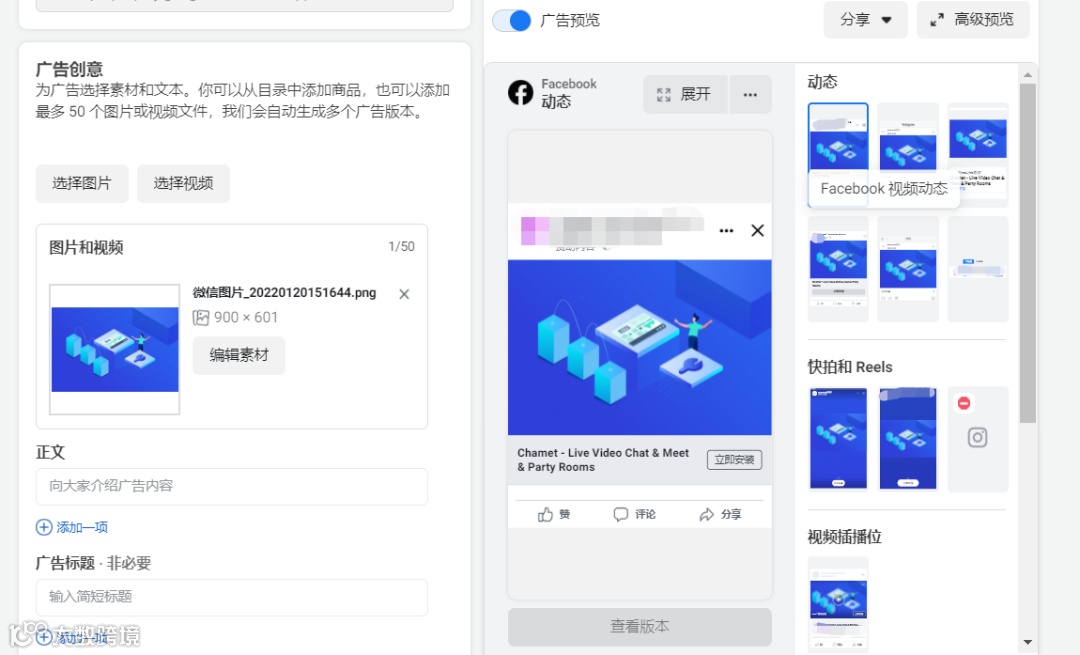The width and height of the screenshot is (1080, 655).
Task: Open 高级预览 full preview
Action: [973, 20]
